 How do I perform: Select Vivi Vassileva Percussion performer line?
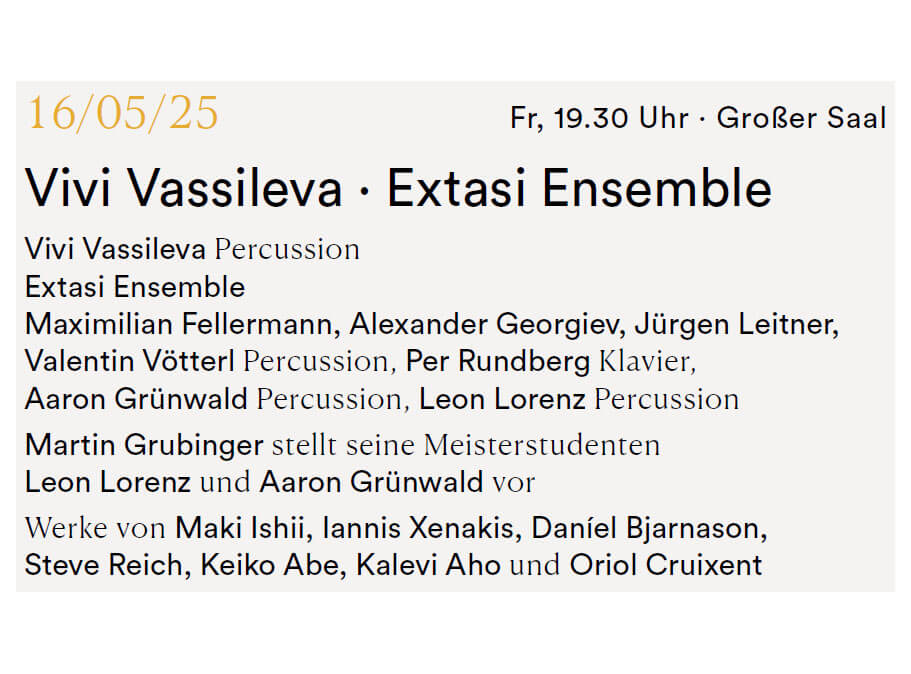(192, 249)
